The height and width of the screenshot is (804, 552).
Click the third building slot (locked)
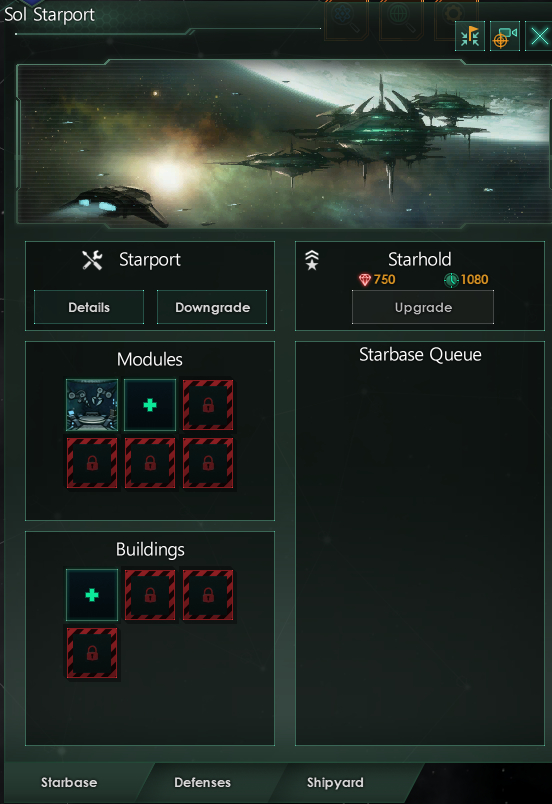[x=208, y=595]
